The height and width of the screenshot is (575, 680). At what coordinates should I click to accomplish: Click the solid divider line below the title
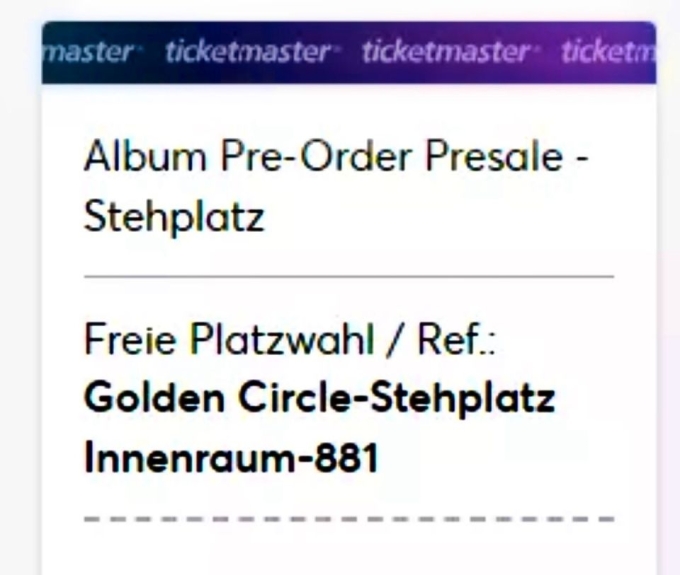pyautogui.click(x=348, y=274)
